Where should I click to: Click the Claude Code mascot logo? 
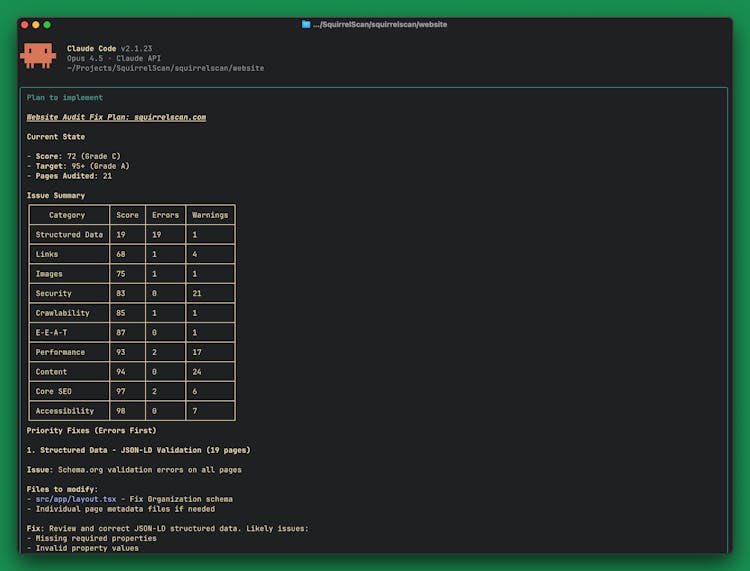pyautogui.click(x=38, y=56)
